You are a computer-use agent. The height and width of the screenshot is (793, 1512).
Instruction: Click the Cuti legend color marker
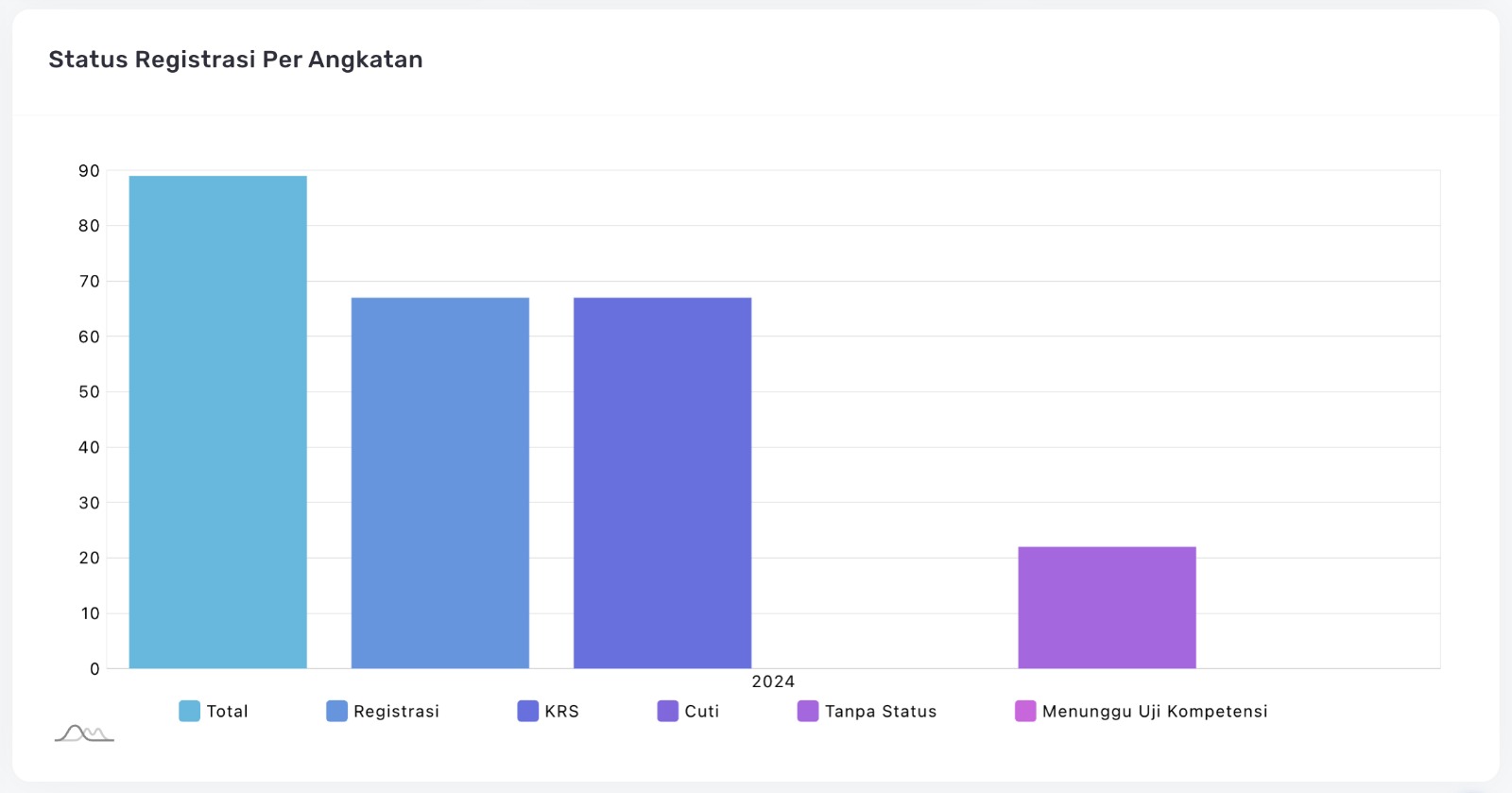[x=667, y=711]
